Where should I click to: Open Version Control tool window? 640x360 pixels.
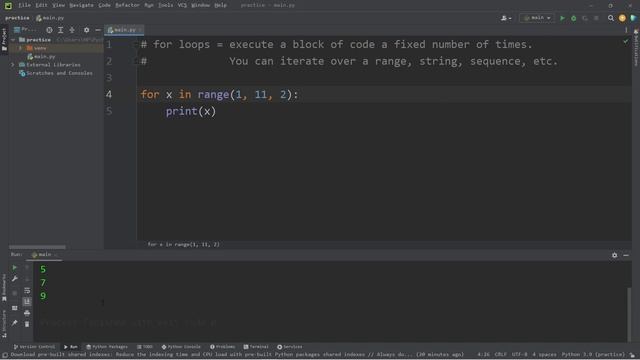34,347
